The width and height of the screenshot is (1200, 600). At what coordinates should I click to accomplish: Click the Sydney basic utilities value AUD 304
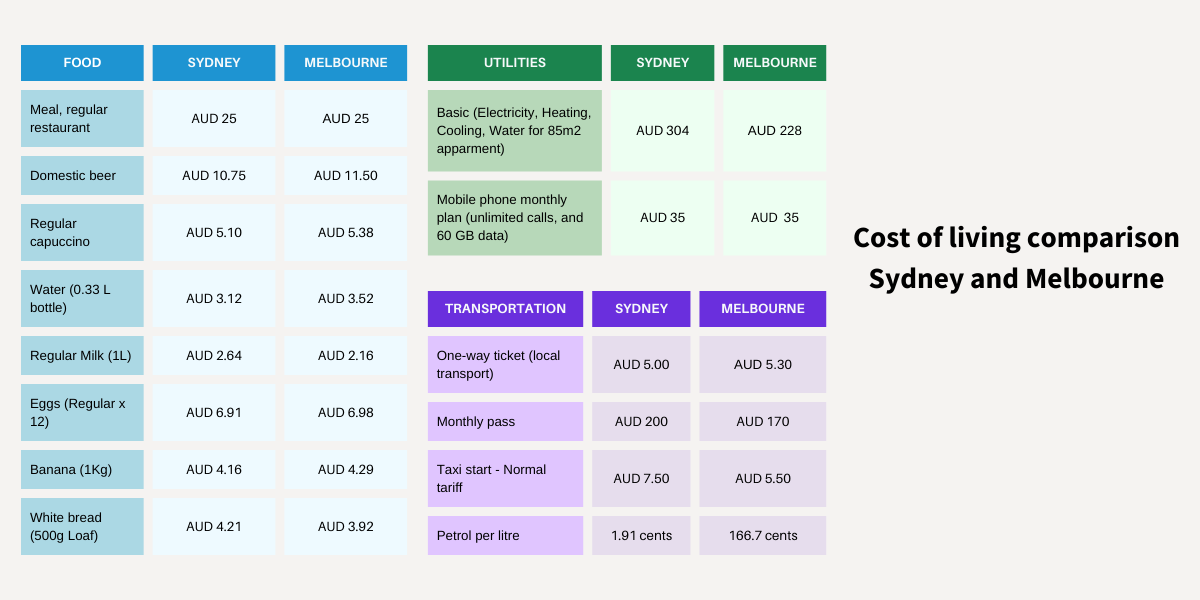pyautogui.click(x=663, y=131)
